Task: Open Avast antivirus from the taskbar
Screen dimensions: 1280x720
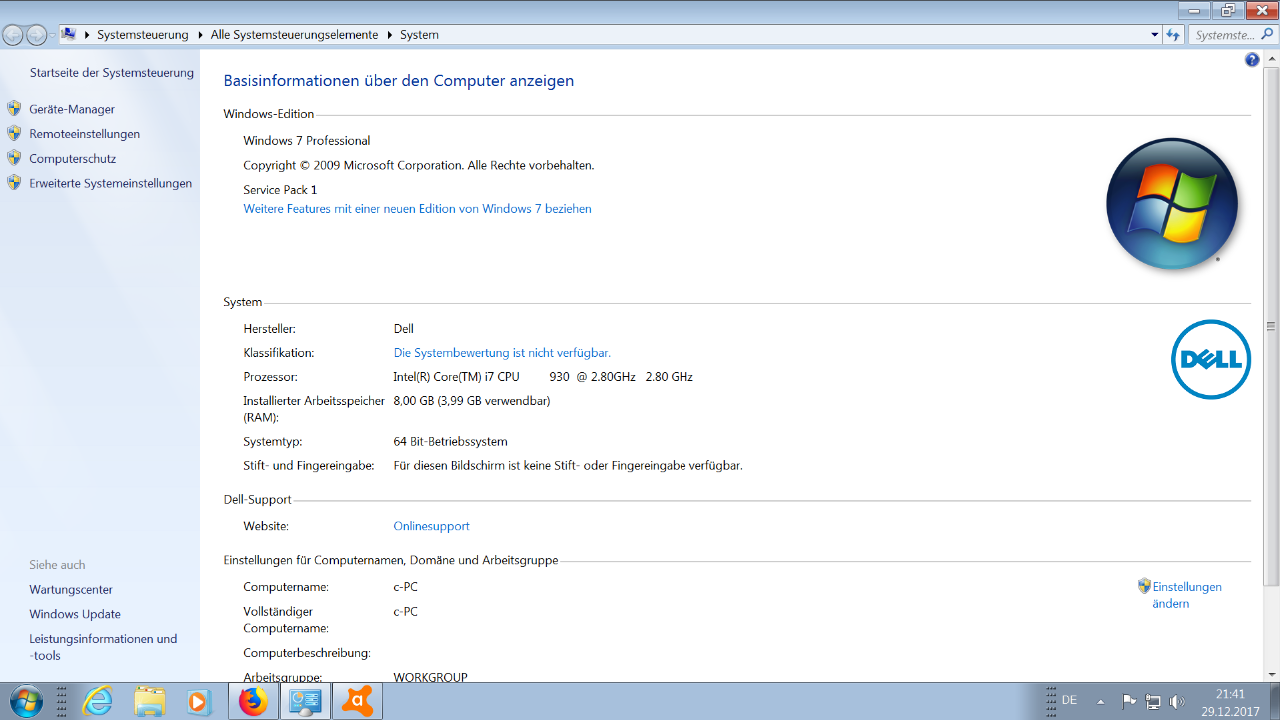Action: pyautogui.click(x=356, y=701)
